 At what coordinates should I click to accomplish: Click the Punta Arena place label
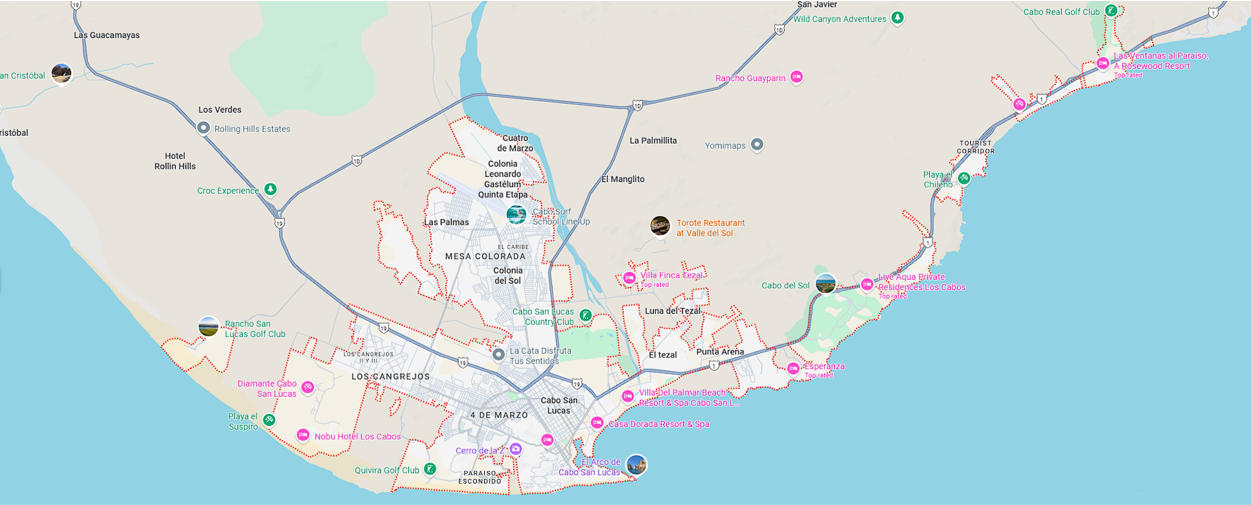720,352
